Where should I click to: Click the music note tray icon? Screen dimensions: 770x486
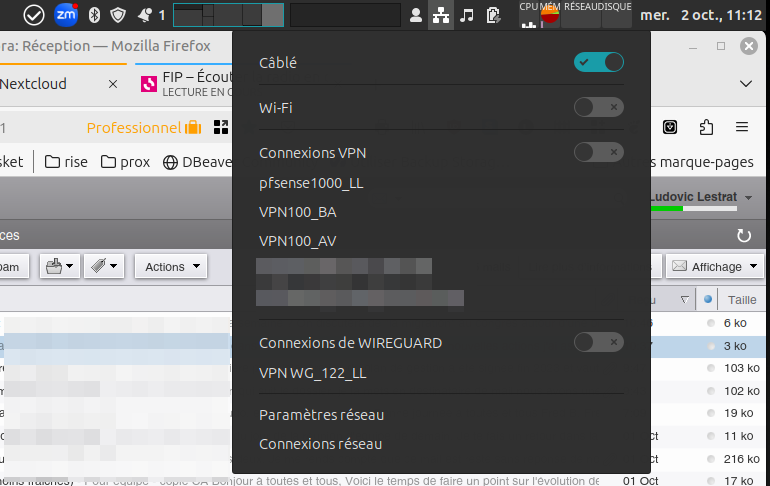(466, 15)
